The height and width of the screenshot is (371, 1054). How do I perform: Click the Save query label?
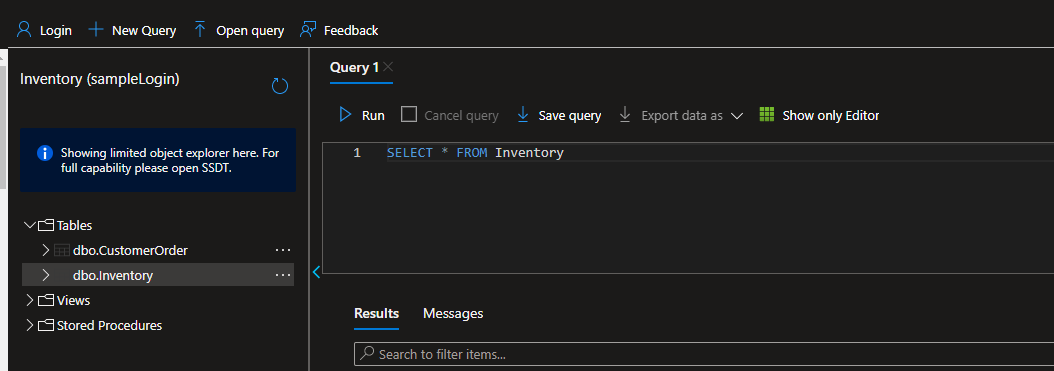(x=569, y=116)
